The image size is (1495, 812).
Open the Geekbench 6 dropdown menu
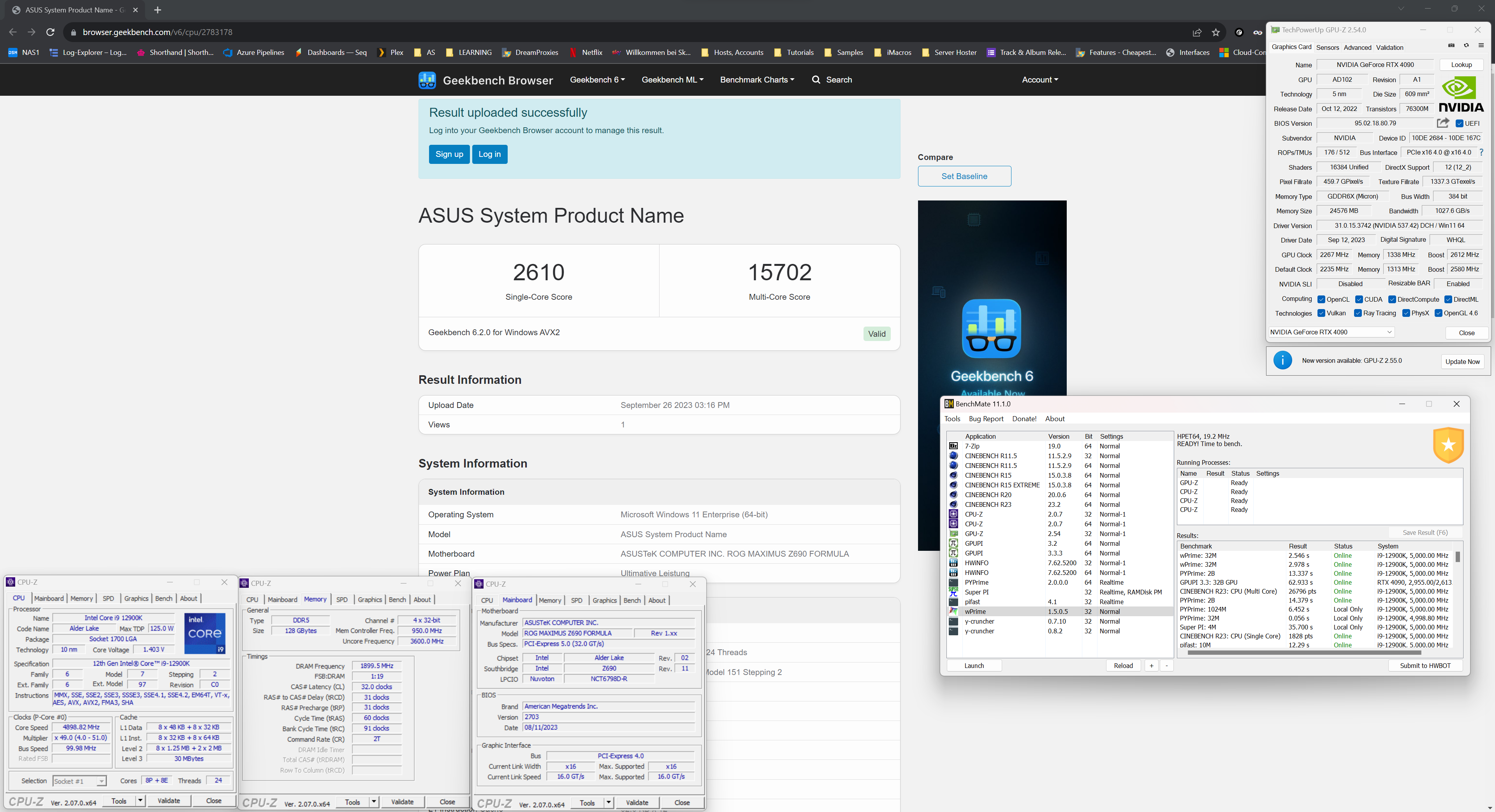(x=597, y=80)
